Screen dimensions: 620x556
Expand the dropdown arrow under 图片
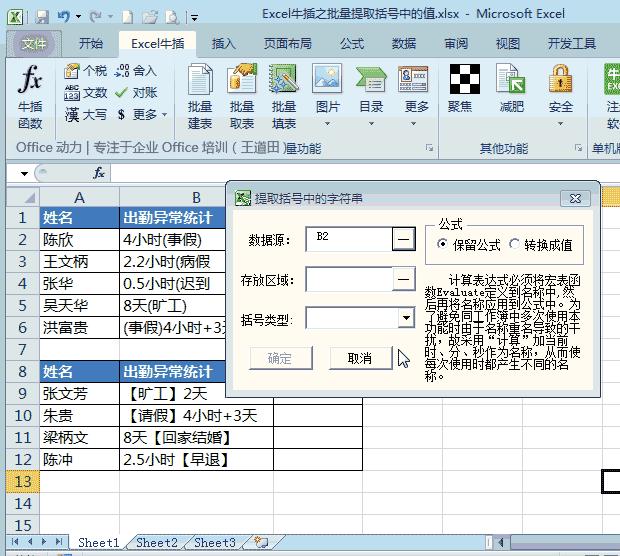coord(327,124)
